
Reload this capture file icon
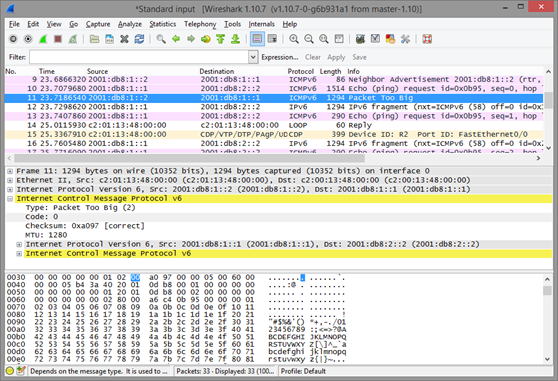pos(139,39)
